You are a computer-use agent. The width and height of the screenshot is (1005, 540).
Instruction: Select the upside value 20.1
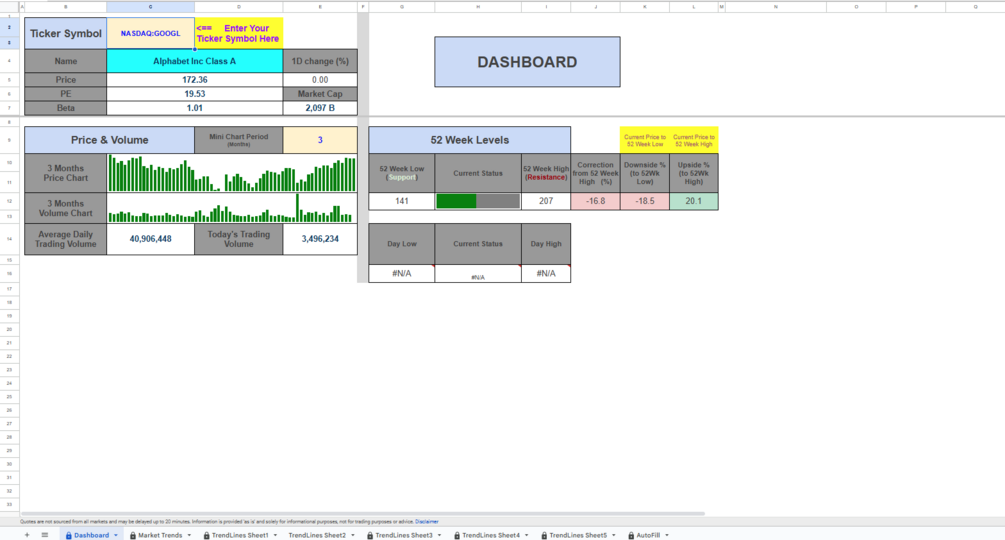pyautogui.click(x=694, y=201)
